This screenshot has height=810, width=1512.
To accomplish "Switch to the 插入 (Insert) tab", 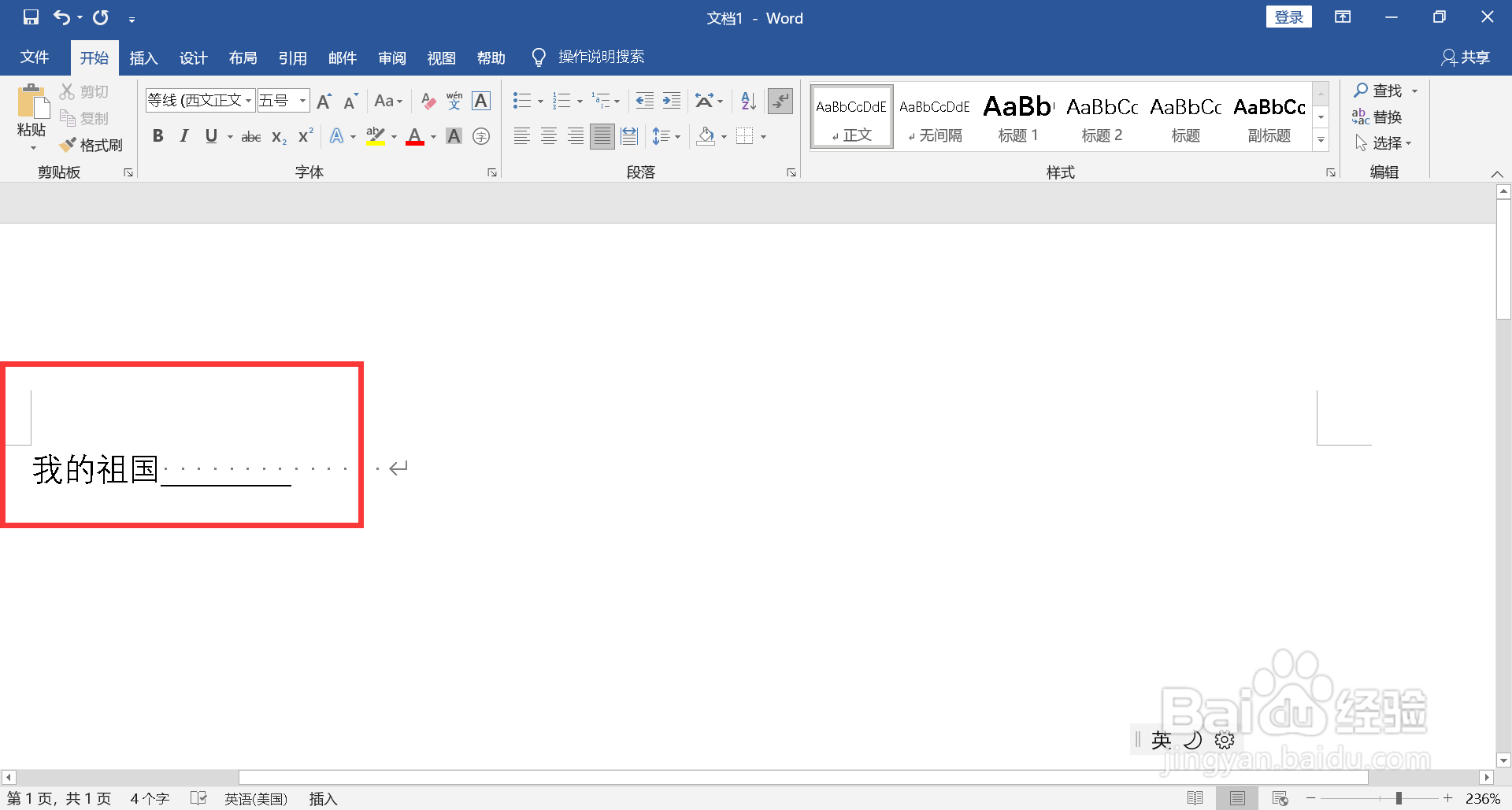I will point(143,57).
